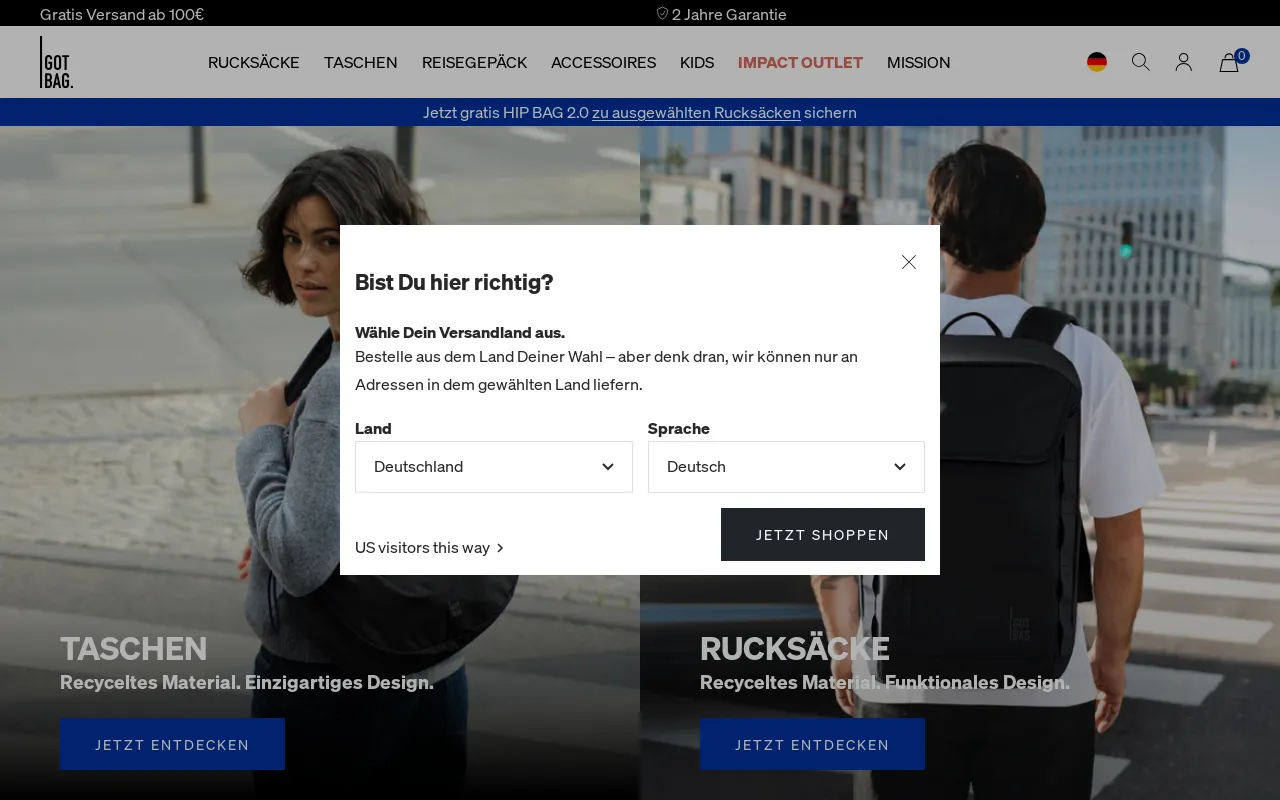Click Jetzt Entdecken under Rucksäcke
Image resolution: width=1280 pixels, height=800 pixels.
click(812, 744)
